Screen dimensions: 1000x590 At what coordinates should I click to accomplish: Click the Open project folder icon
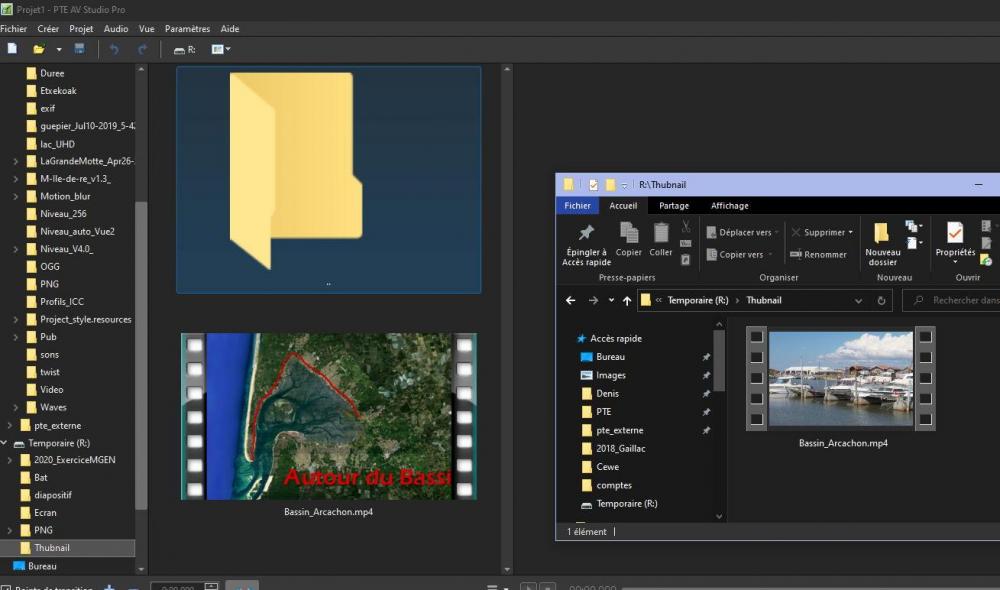coord(39,49)
